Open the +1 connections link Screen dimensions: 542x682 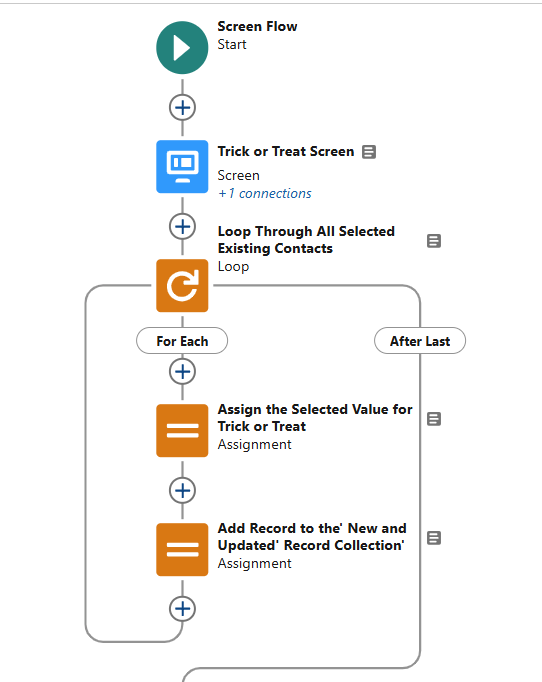(264, 194)
